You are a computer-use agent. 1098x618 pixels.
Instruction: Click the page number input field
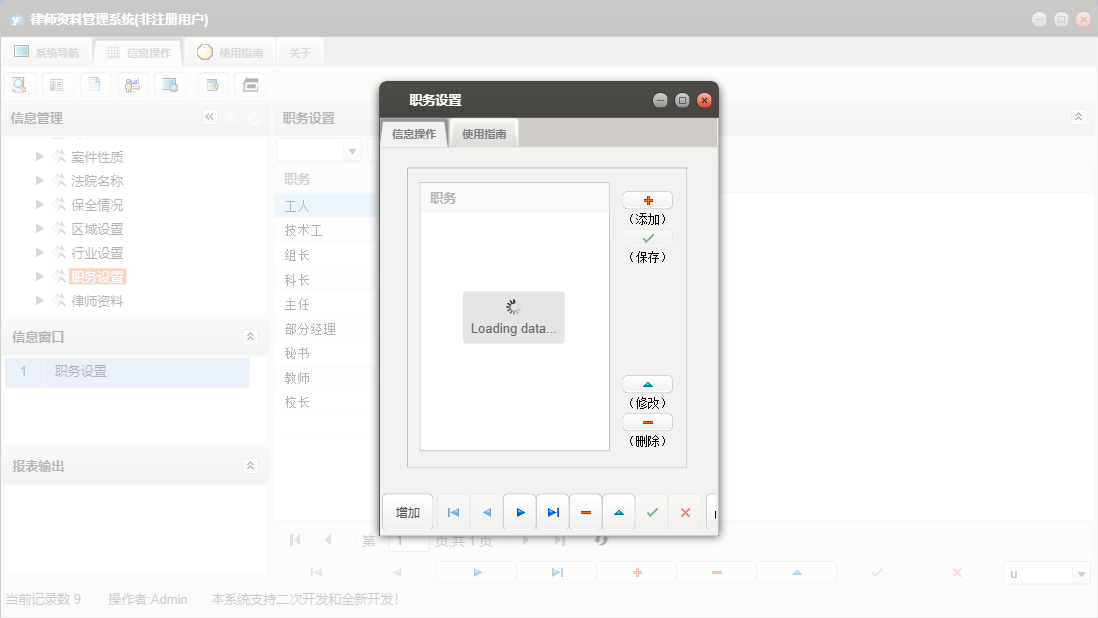click(x=408, y=539)
